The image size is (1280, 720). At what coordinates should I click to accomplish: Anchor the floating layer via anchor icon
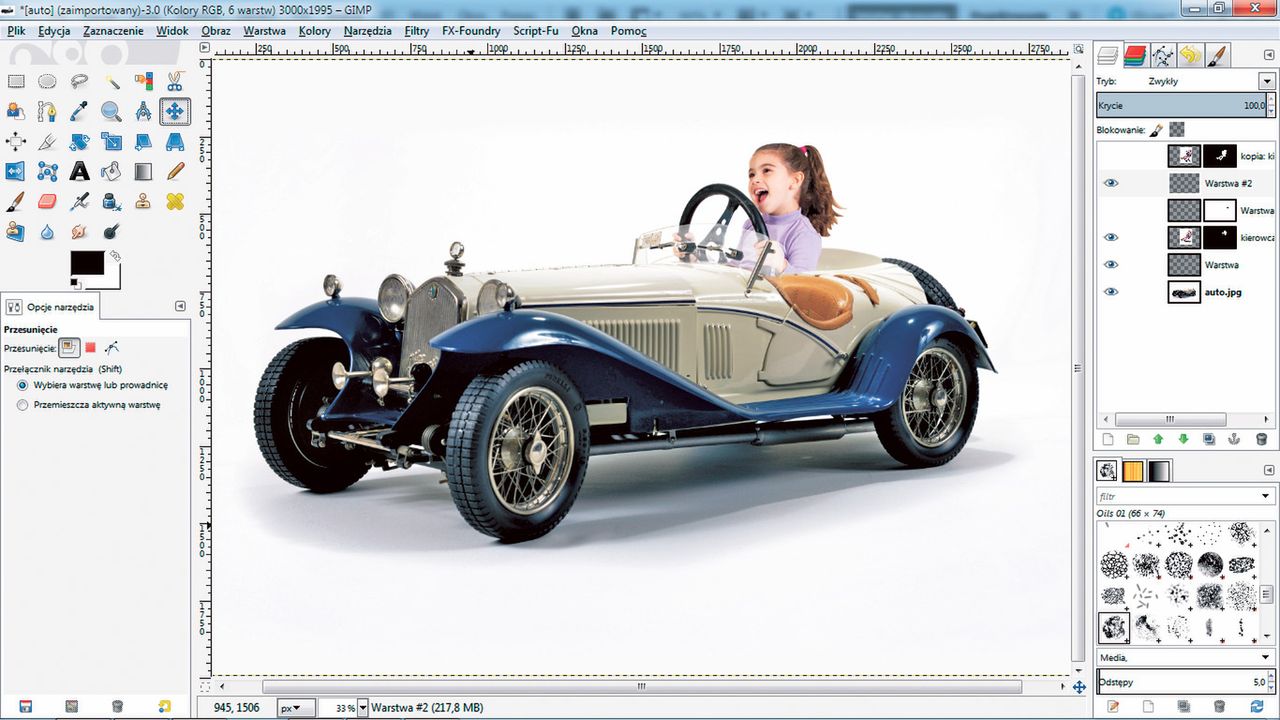pos(1235,439)
